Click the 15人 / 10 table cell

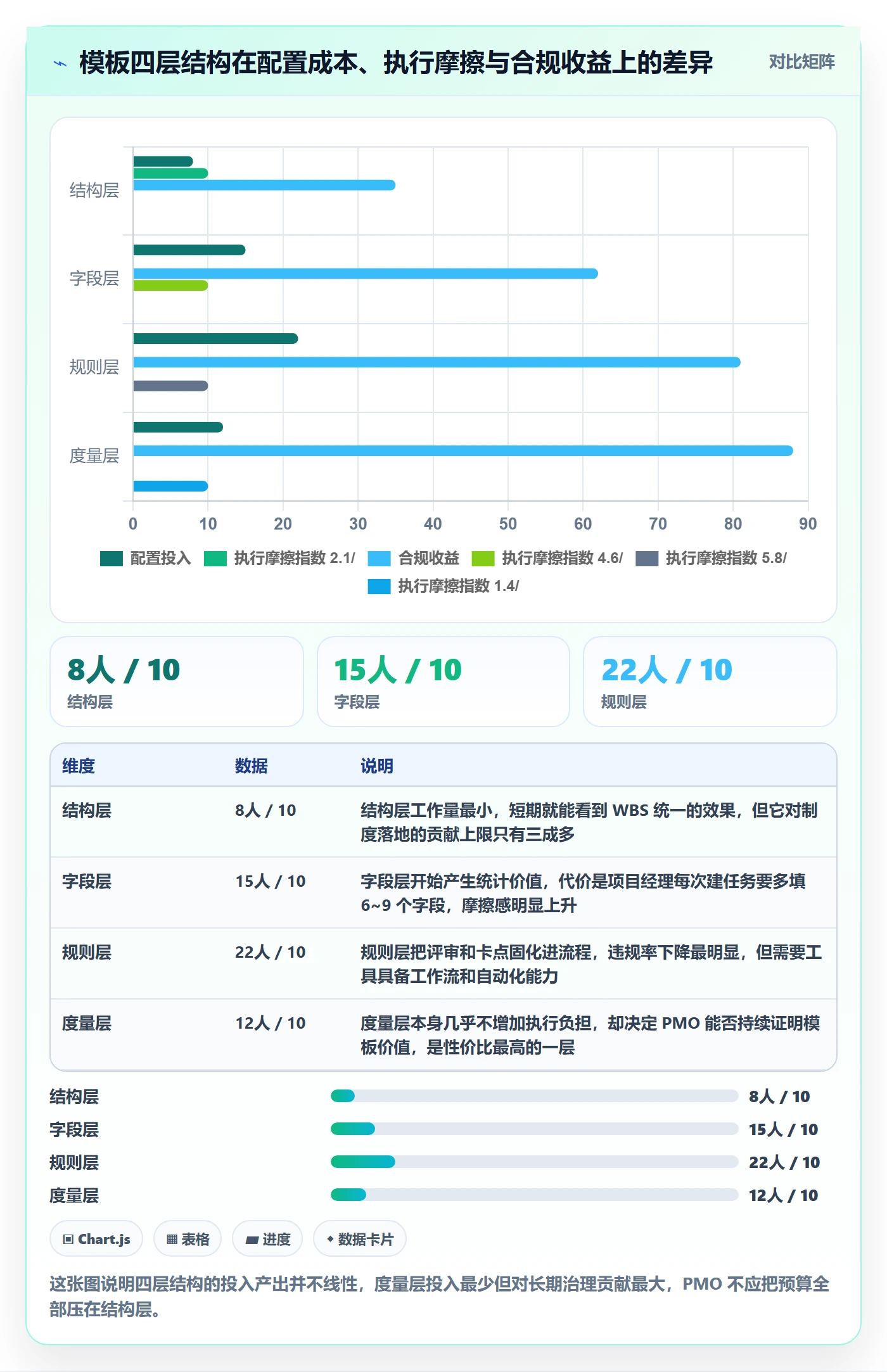271,881
